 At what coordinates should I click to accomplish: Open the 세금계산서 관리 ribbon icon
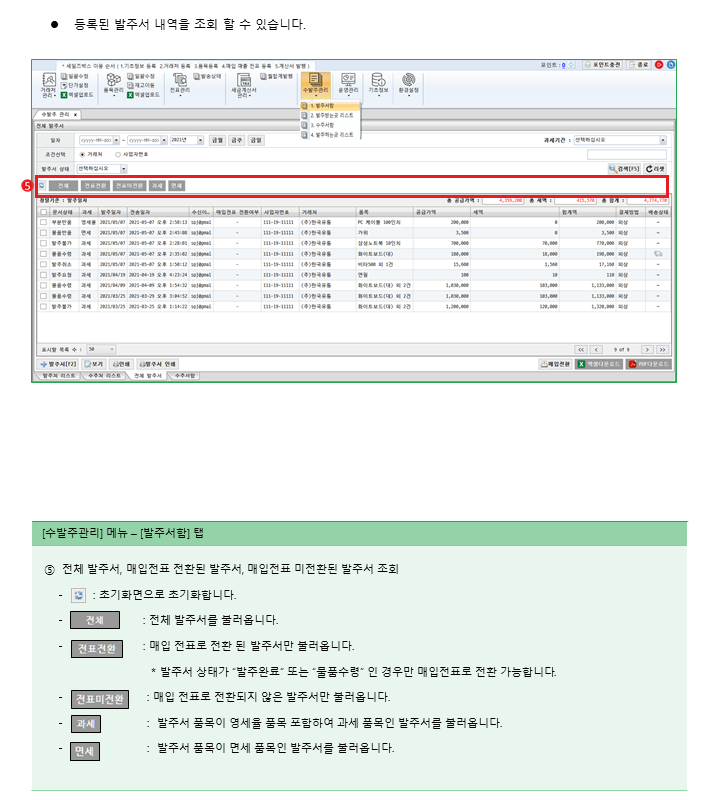click(x=244, y=85)
